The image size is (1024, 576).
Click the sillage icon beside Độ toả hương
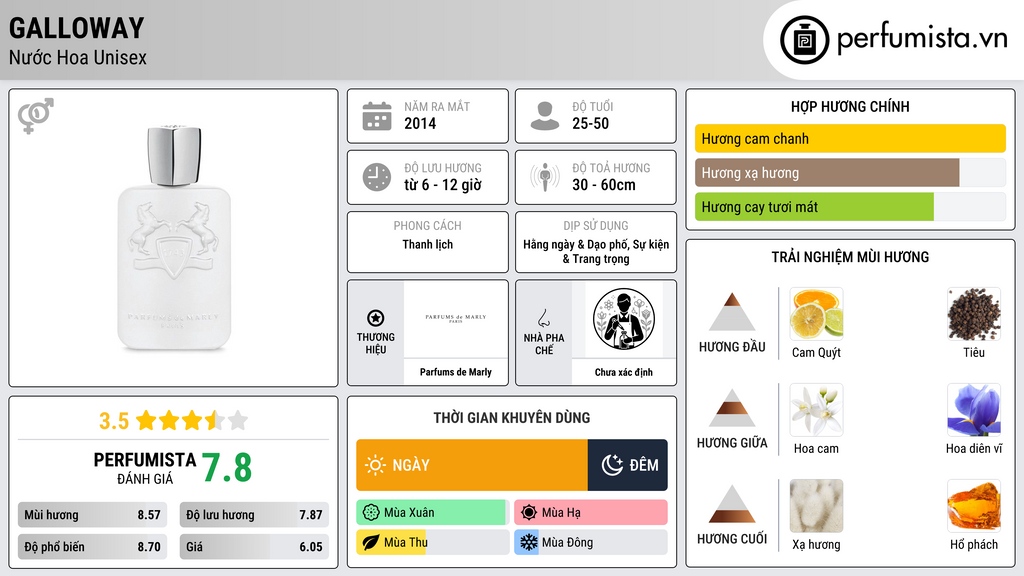[x=545, y=177]
